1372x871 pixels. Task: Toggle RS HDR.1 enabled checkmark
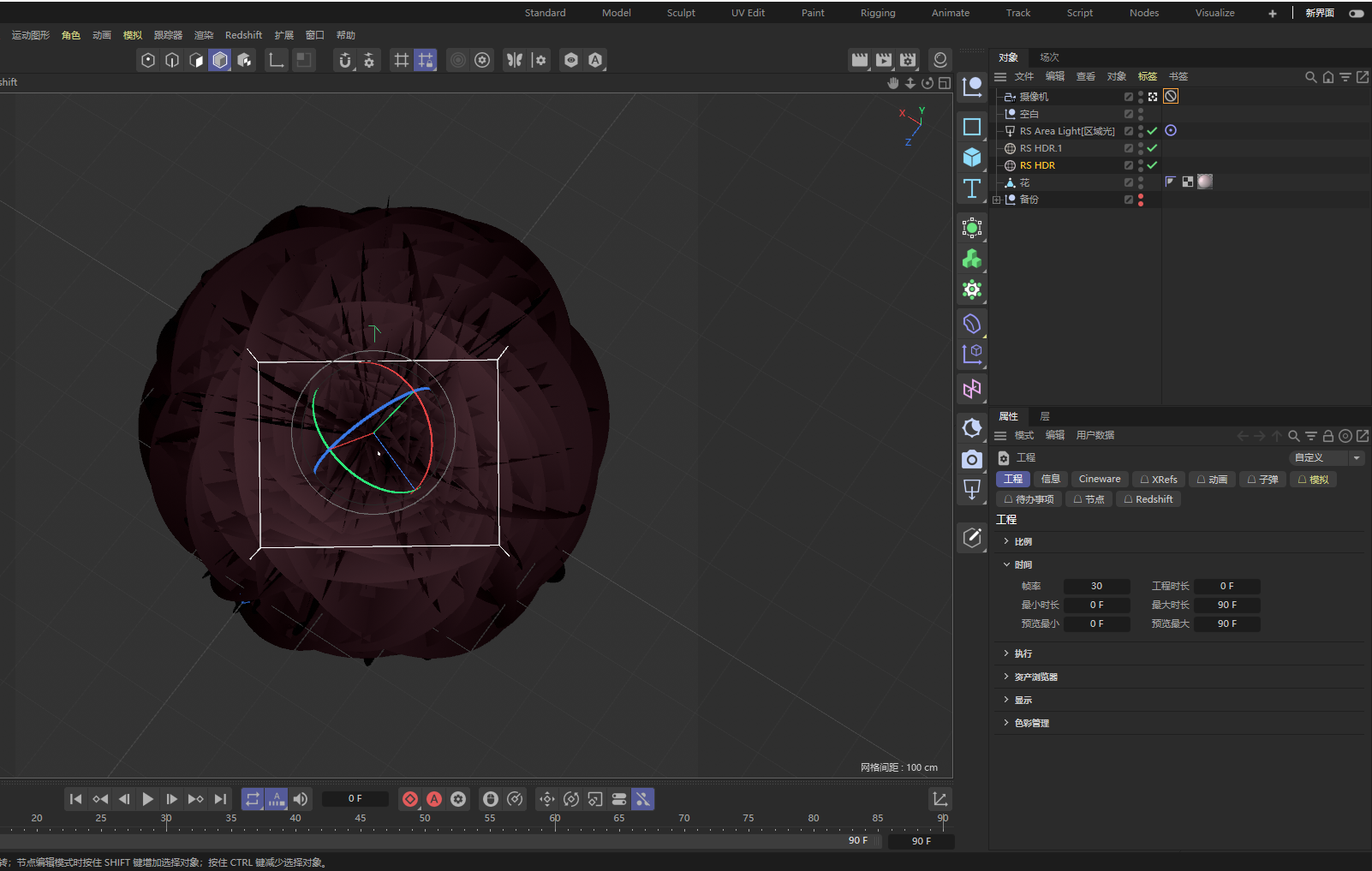1153,148
